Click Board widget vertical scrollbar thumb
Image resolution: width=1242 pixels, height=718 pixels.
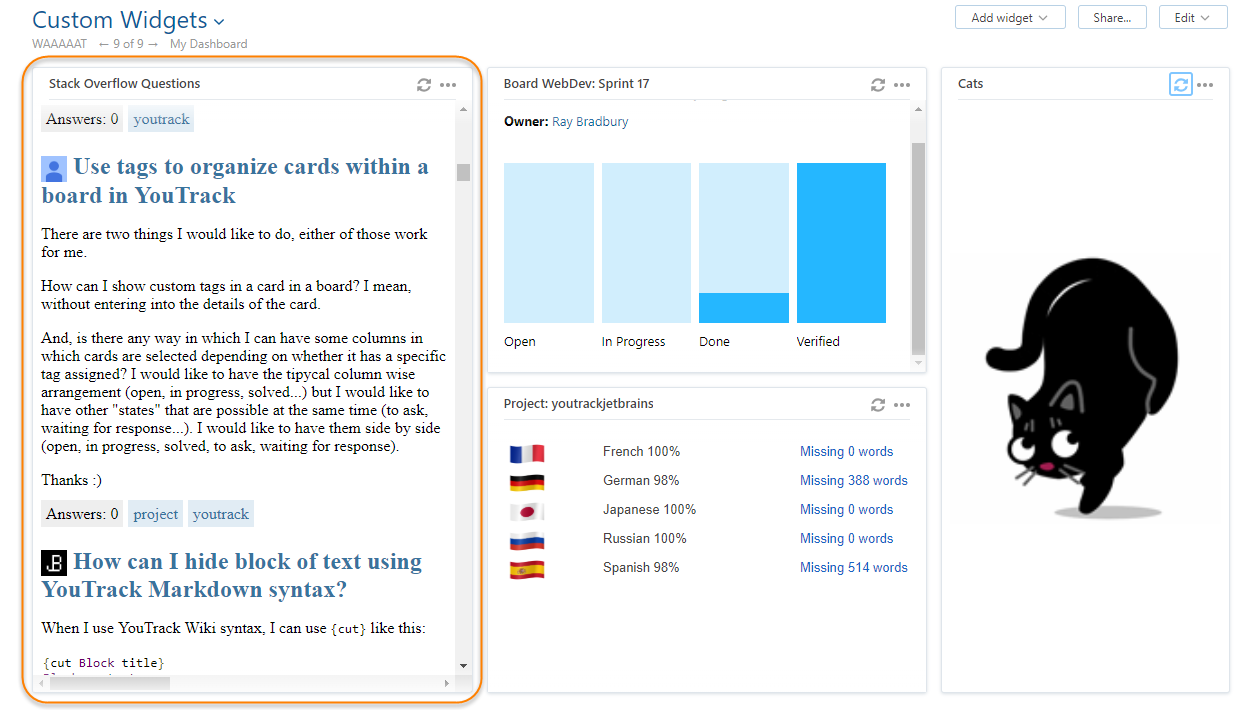click(919, 248)
